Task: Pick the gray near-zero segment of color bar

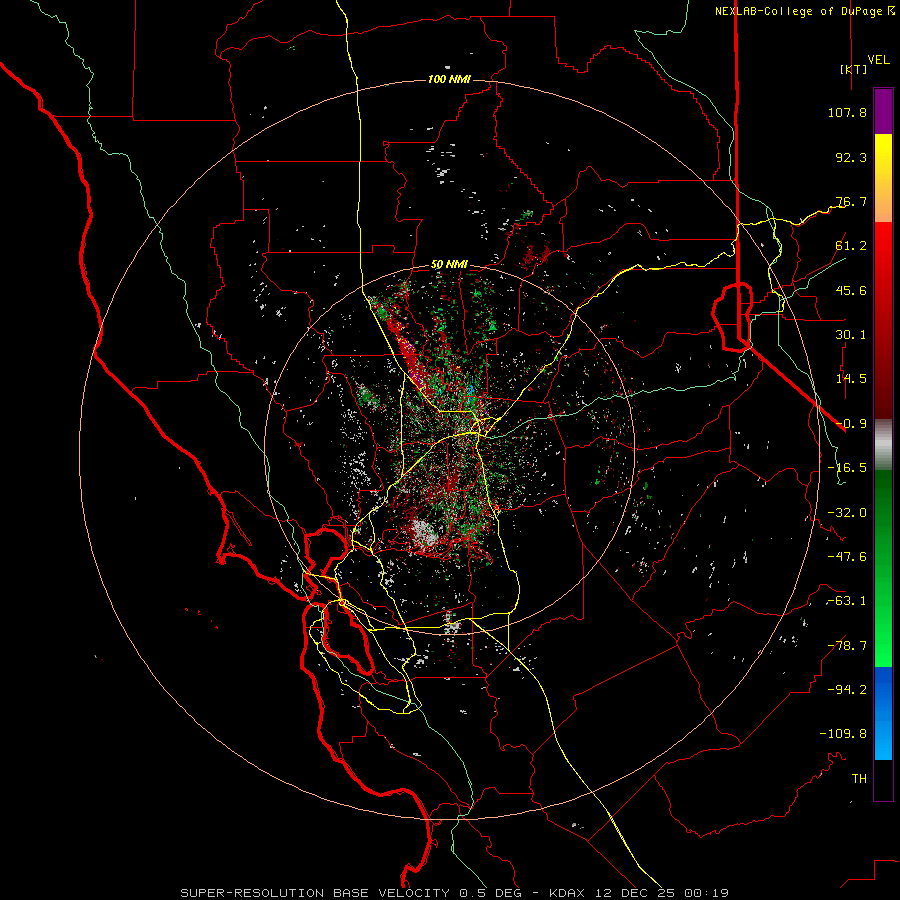Action: point(883,443)
